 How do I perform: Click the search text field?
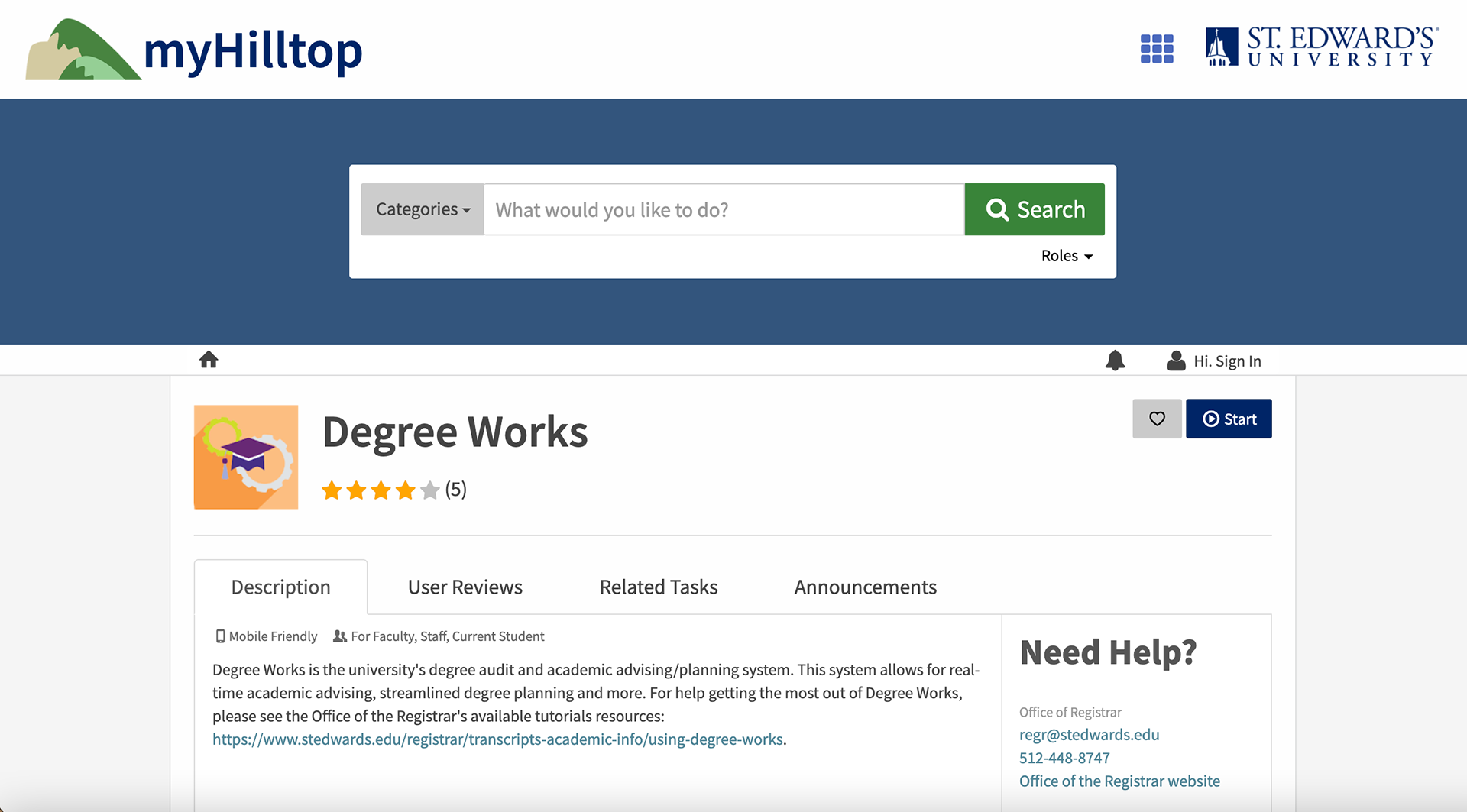724,209
